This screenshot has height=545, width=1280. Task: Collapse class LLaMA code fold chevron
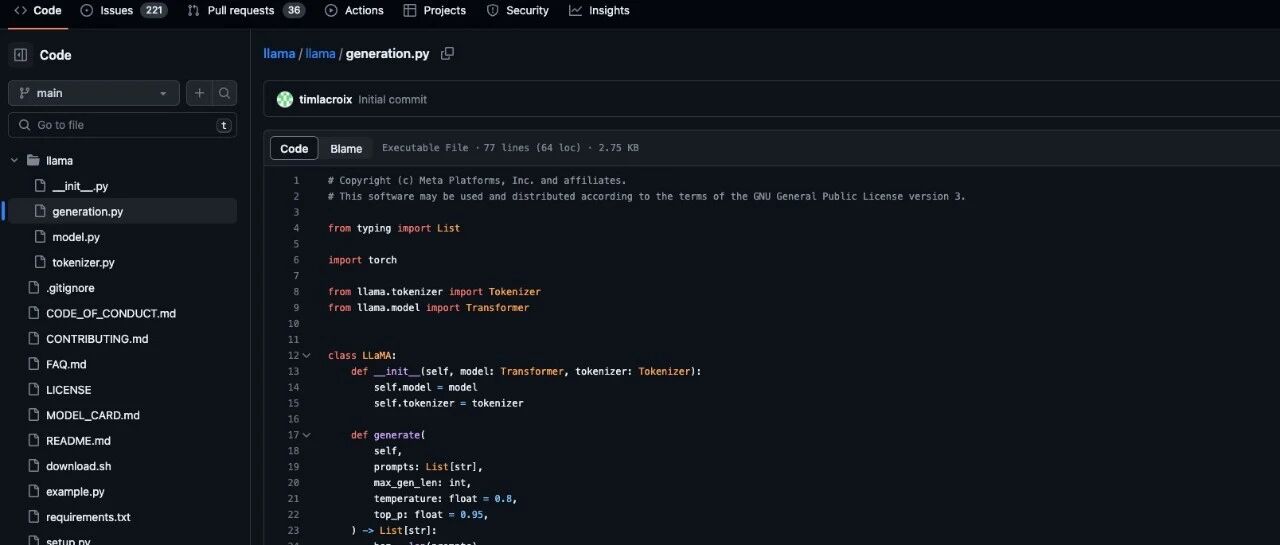point(306,355)
